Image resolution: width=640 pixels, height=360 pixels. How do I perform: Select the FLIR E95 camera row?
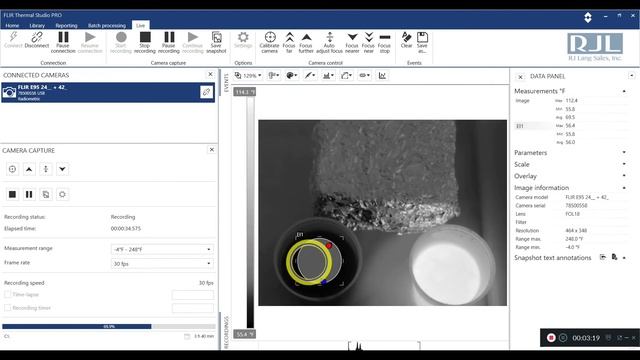click(x=108, y=93)
